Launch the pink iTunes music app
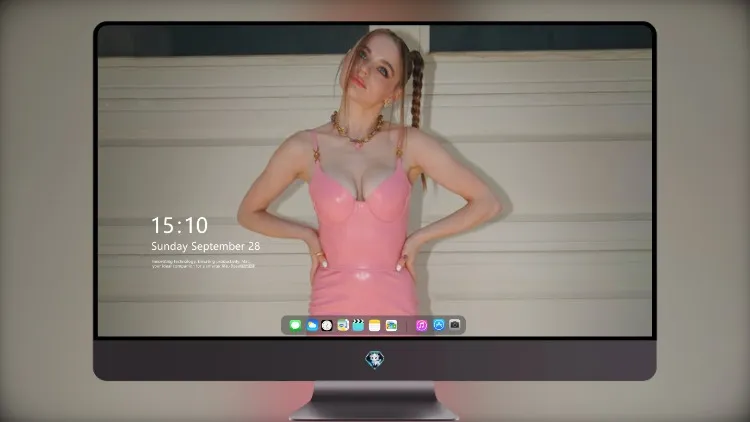 coord(421,325)
